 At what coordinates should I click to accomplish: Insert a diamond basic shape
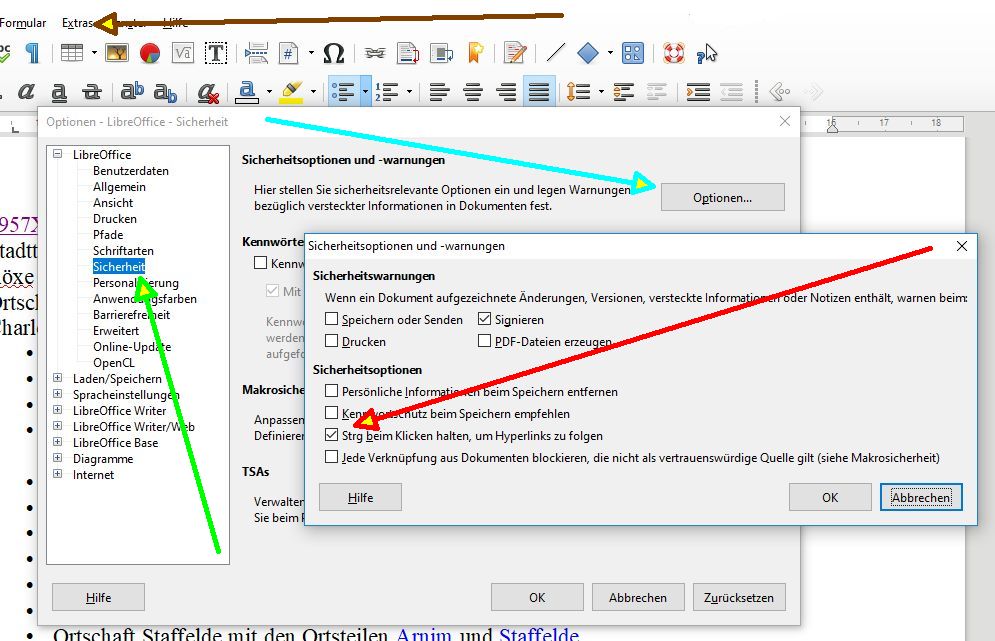[588, 53]
